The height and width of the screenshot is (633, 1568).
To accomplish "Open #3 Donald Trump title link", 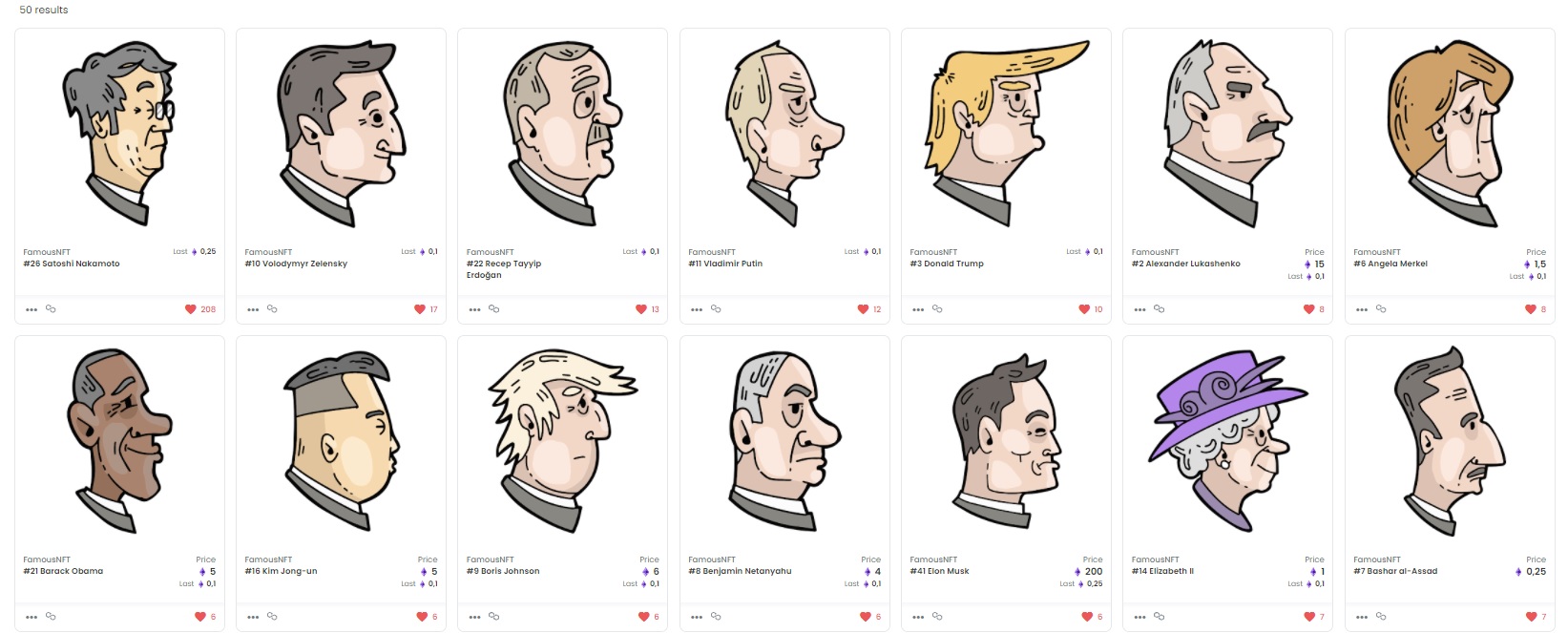I will [x=947, y=264].
